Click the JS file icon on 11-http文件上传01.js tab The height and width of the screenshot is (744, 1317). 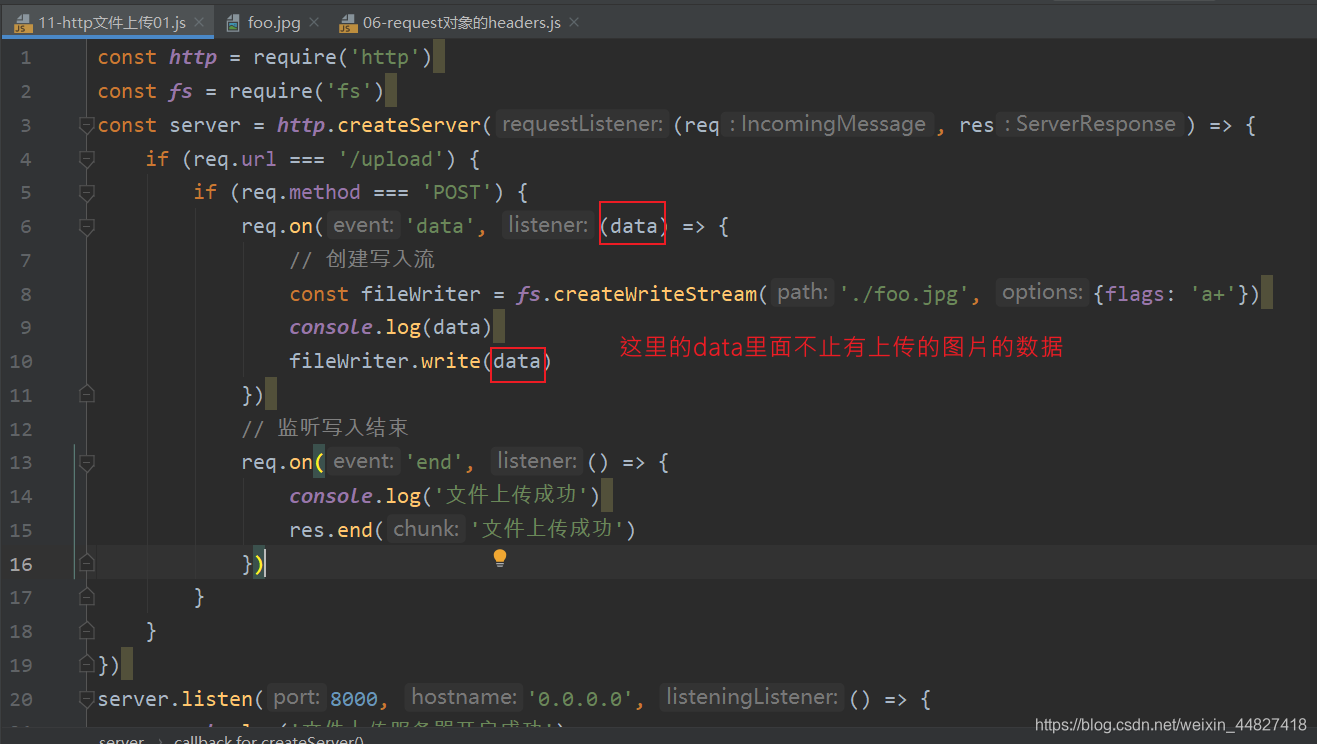[22, 22]
